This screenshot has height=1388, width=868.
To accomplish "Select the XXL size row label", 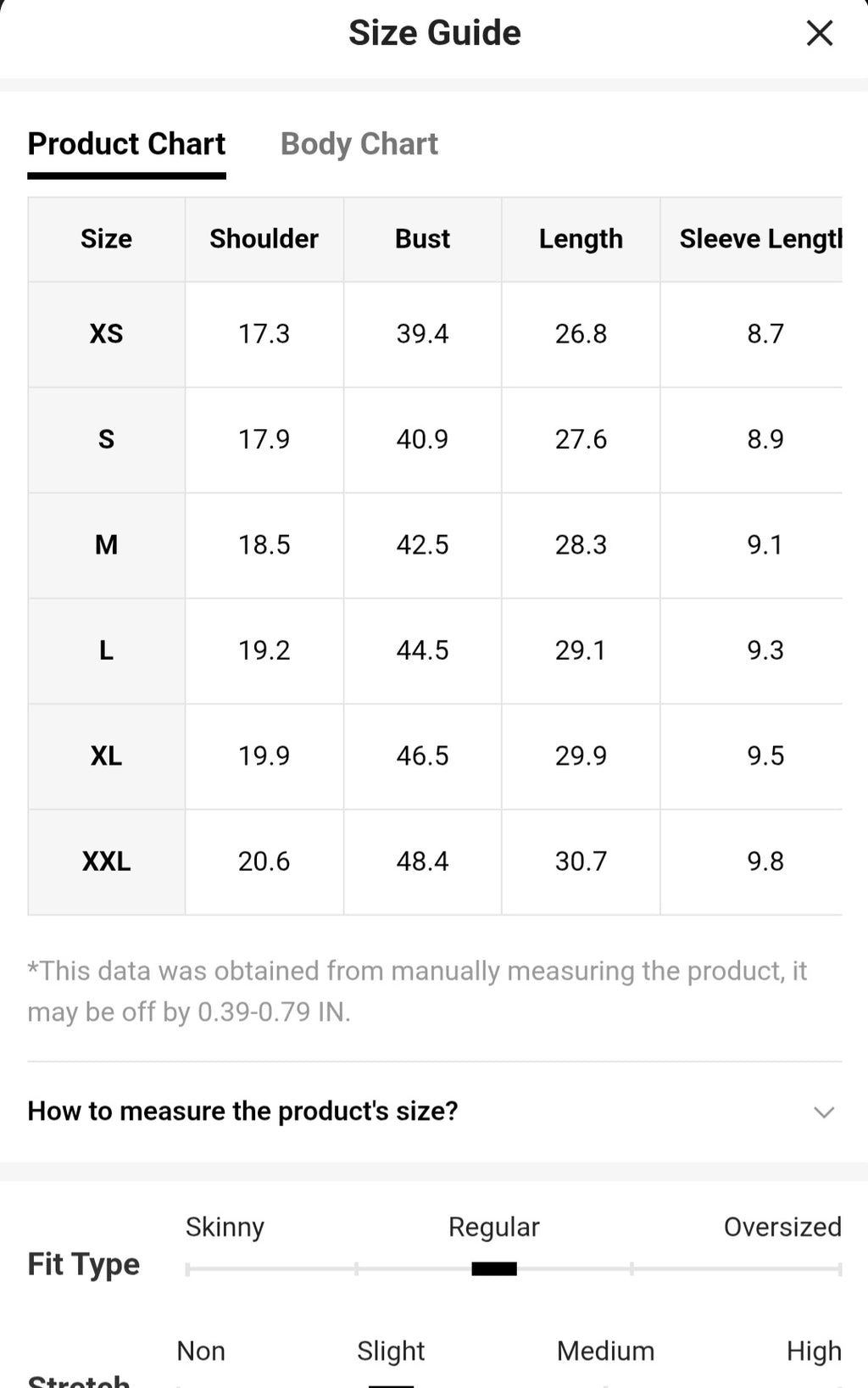I will [106, 861].
